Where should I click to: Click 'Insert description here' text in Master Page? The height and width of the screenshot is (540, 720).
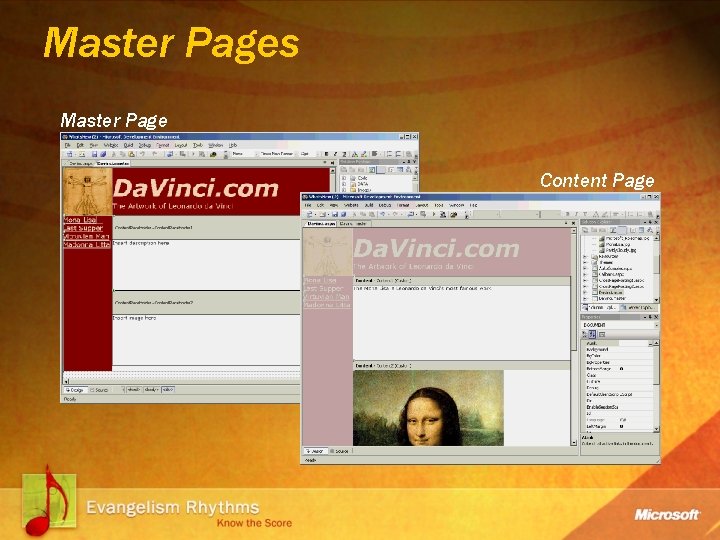pos(141,243)
